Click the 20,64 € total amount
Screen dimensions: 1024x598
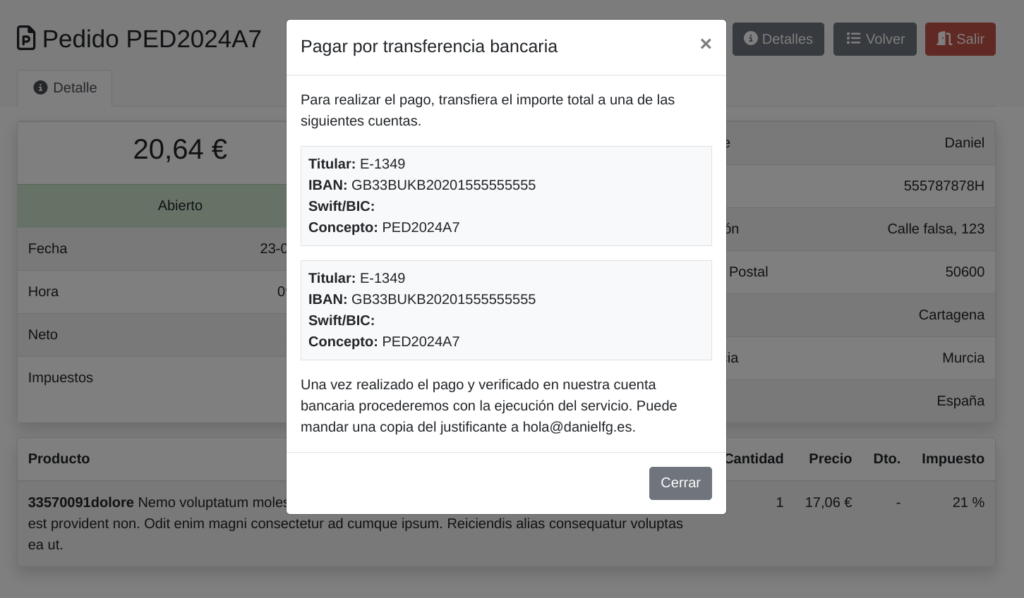(180, 150)
